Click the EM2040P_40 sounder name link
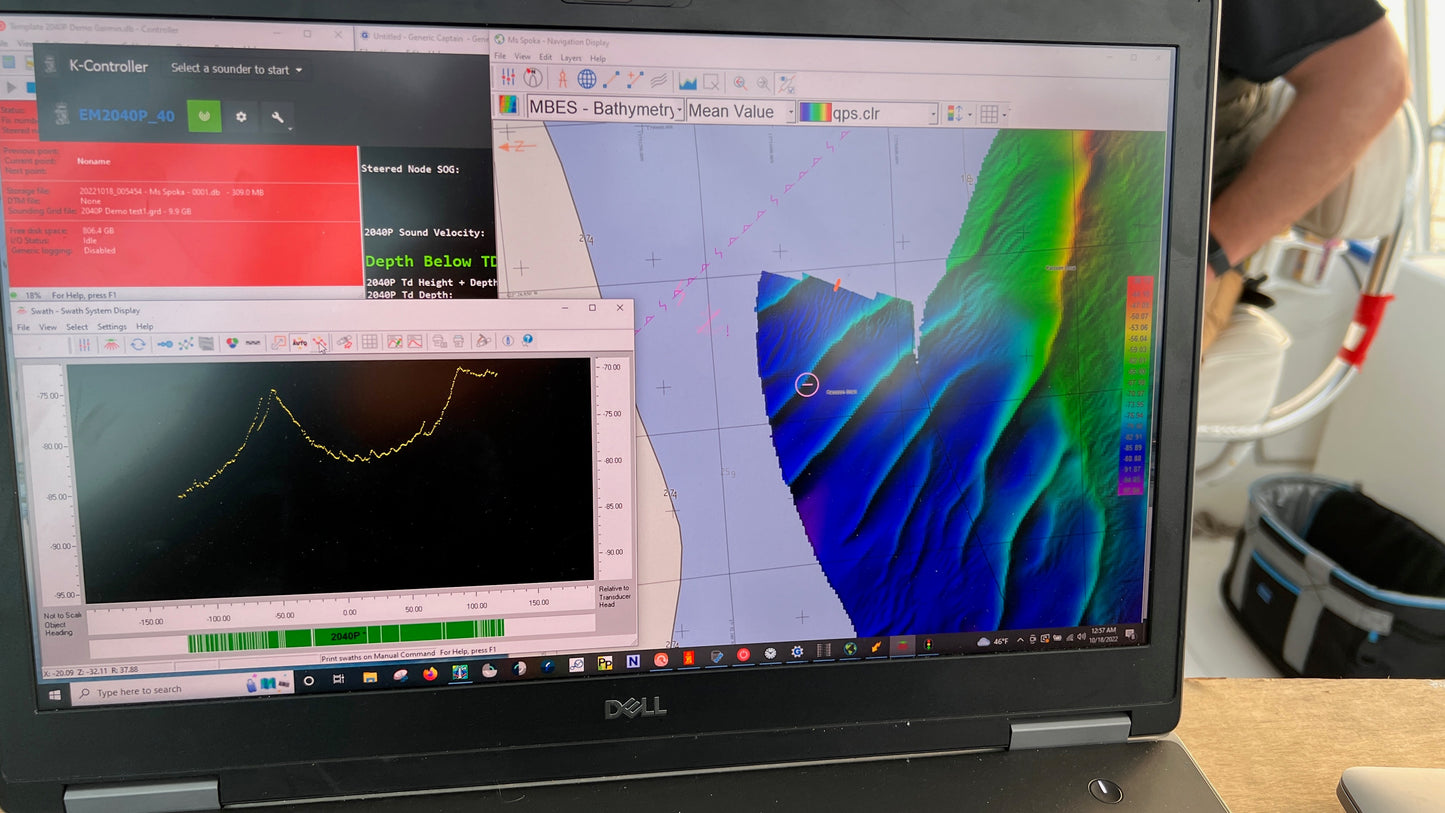 tap(126, 116)
